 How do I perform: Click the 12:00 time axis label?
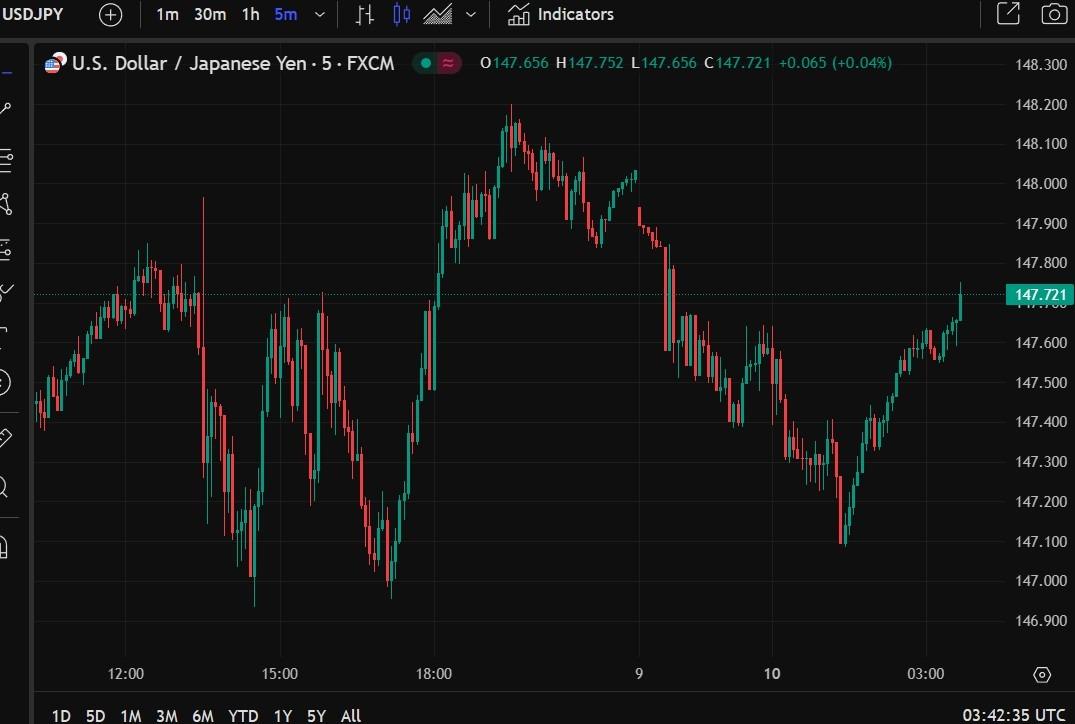point(125,673)
